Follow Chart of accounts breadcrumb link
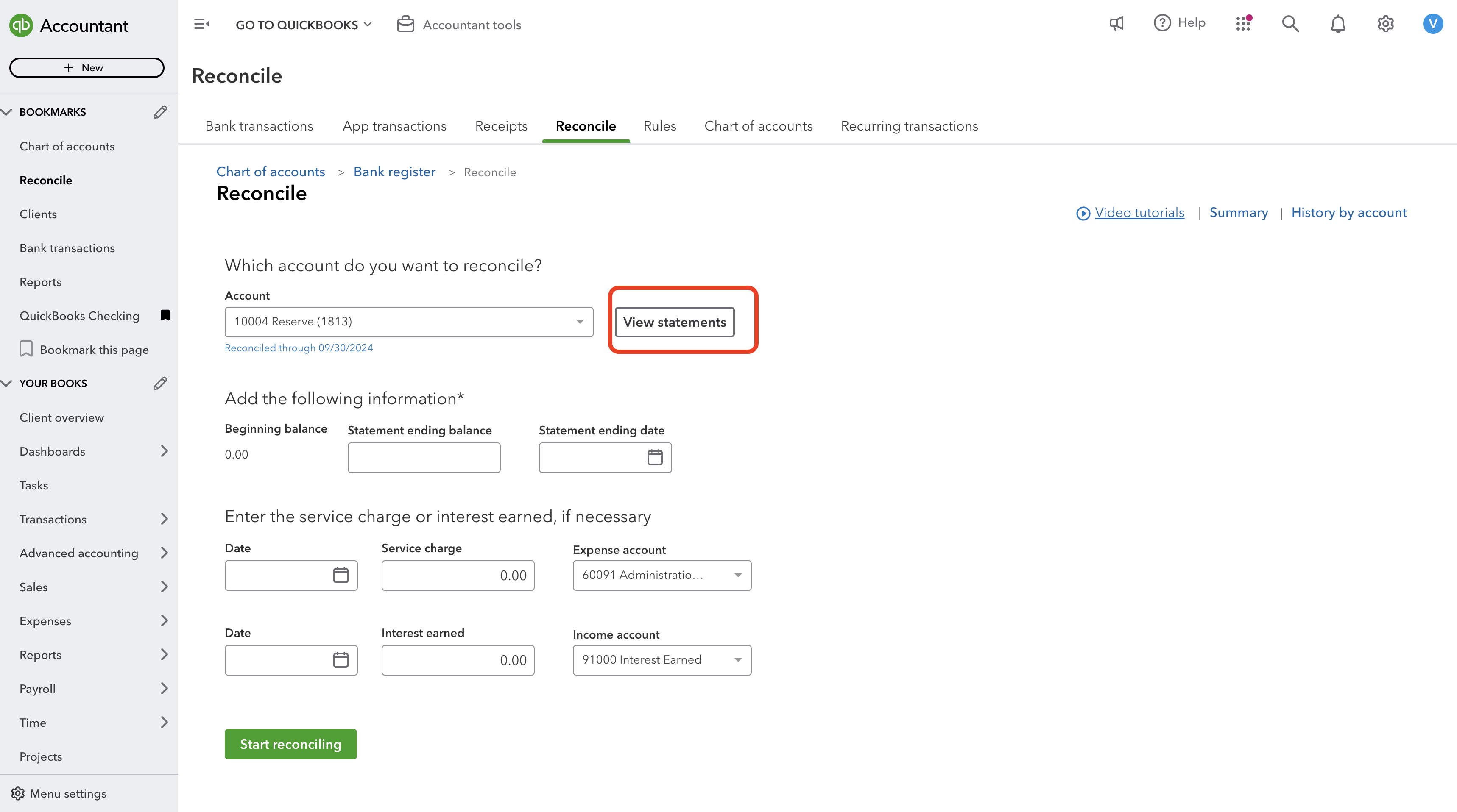1457x812 pixels. (x=271, y=172)
